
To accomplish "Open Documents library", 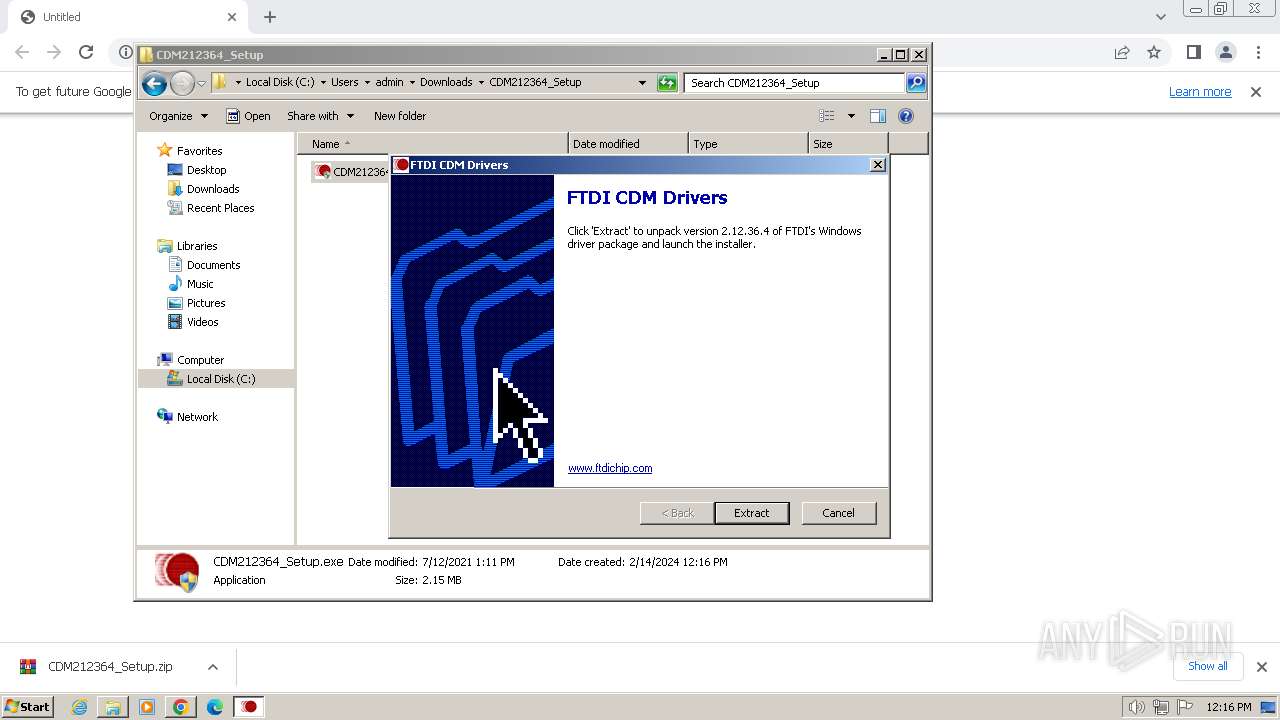I will [x=213, y=265].
